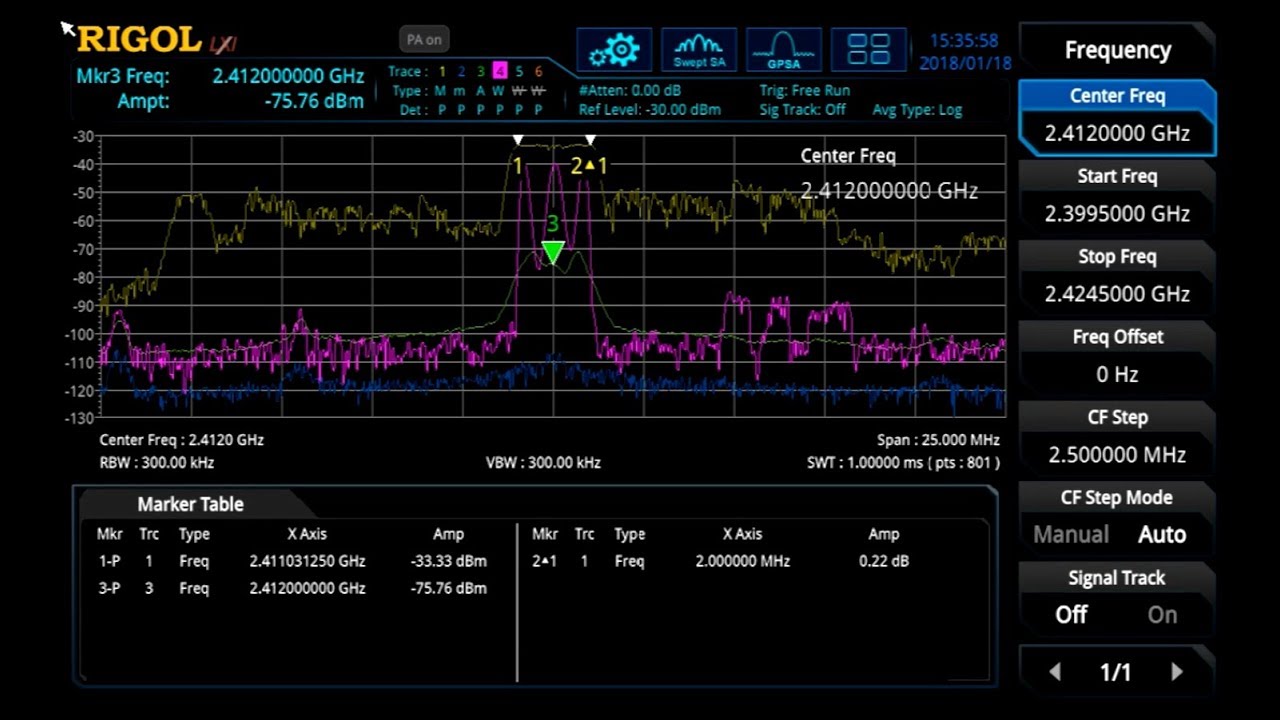Edit the 2.4120000 GHz center frequency value
The width and height of the screenshot is (1280, 720).
tap(1117, 134)
